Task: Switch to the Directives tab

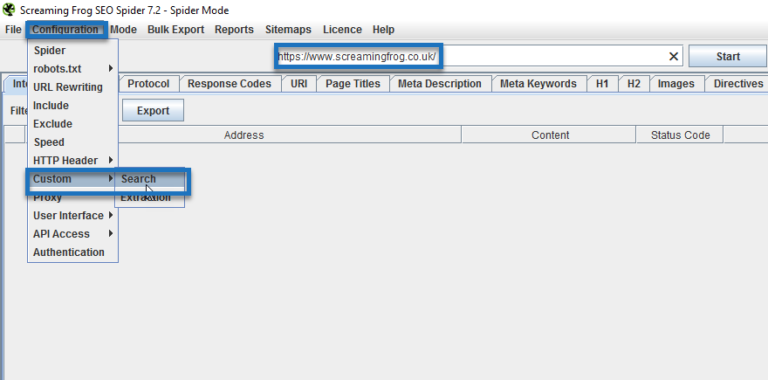Action: click(738, 84)
